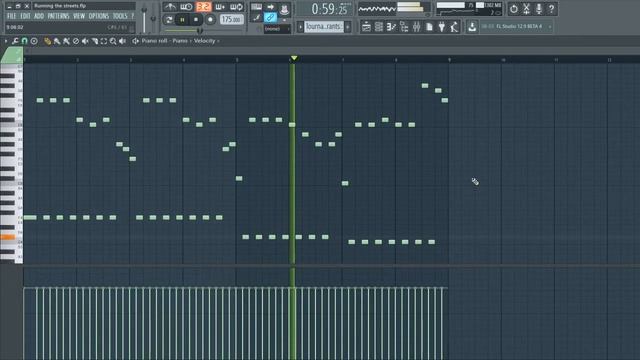Screen dimensions: 640x360
Task: Open piano roll wrench tools icon
Action: pos(15,41)
